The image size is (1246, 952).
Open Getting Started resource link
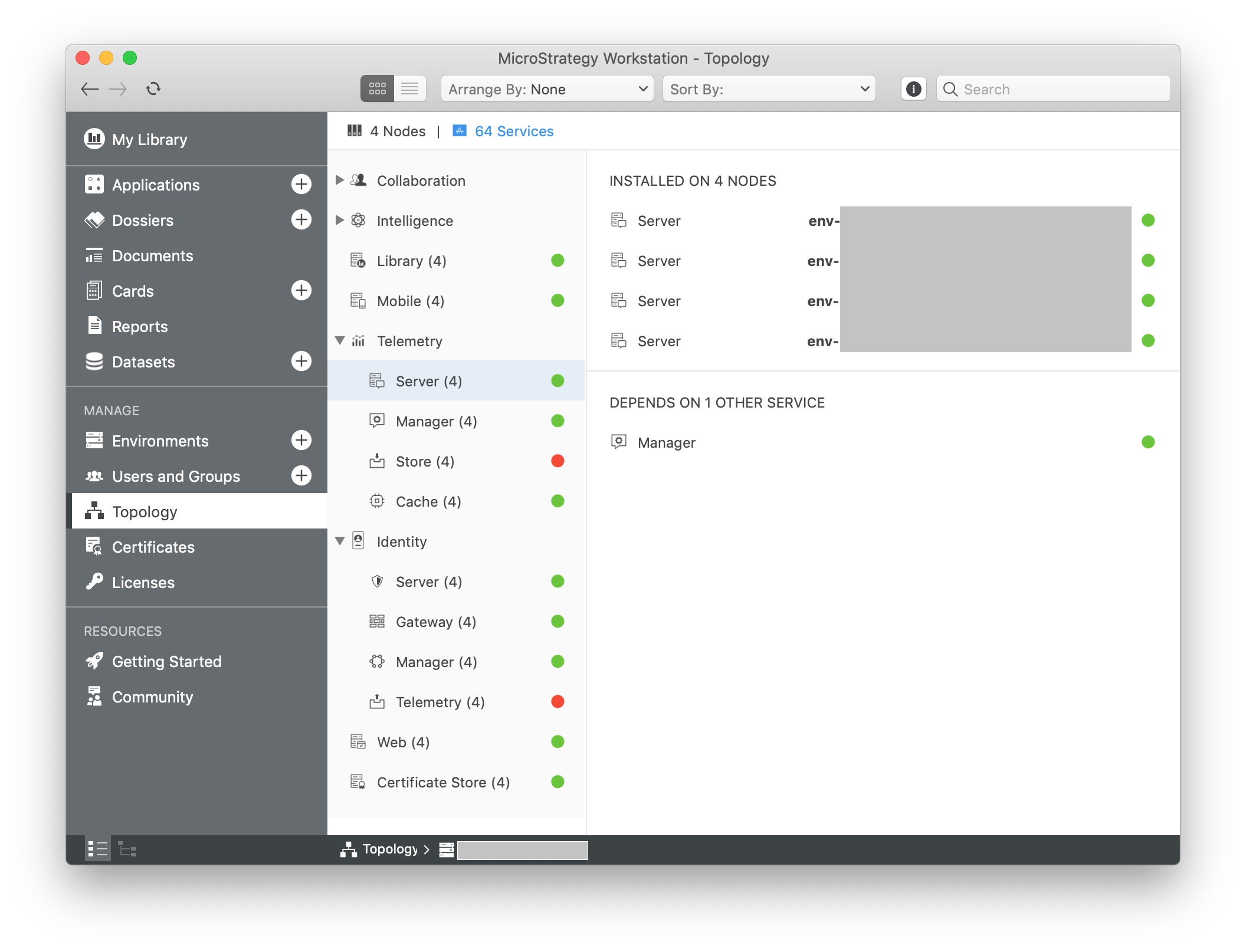(166, 662)
